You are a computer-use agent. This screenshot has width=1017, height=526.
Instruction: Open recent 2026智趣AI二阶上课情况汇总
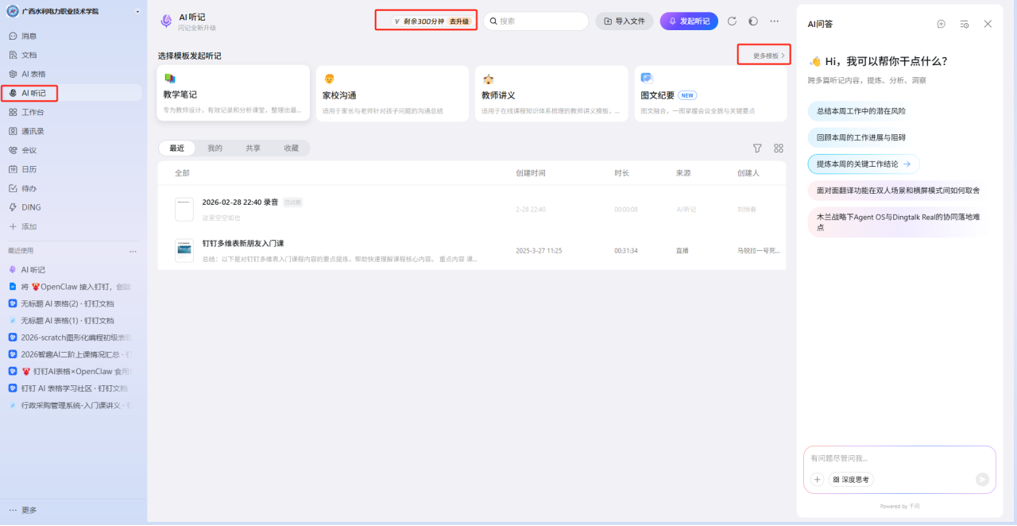(71, 354)
